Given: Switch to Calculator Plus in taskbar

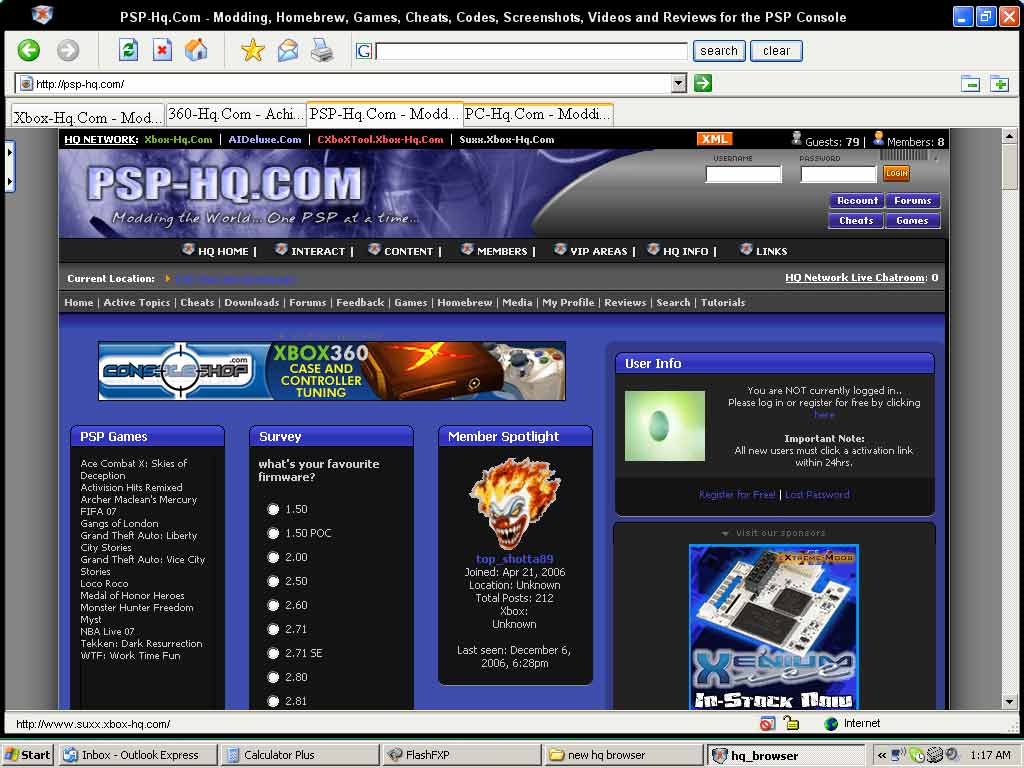Looking at the screenshot, I should (x=300, y=755).
